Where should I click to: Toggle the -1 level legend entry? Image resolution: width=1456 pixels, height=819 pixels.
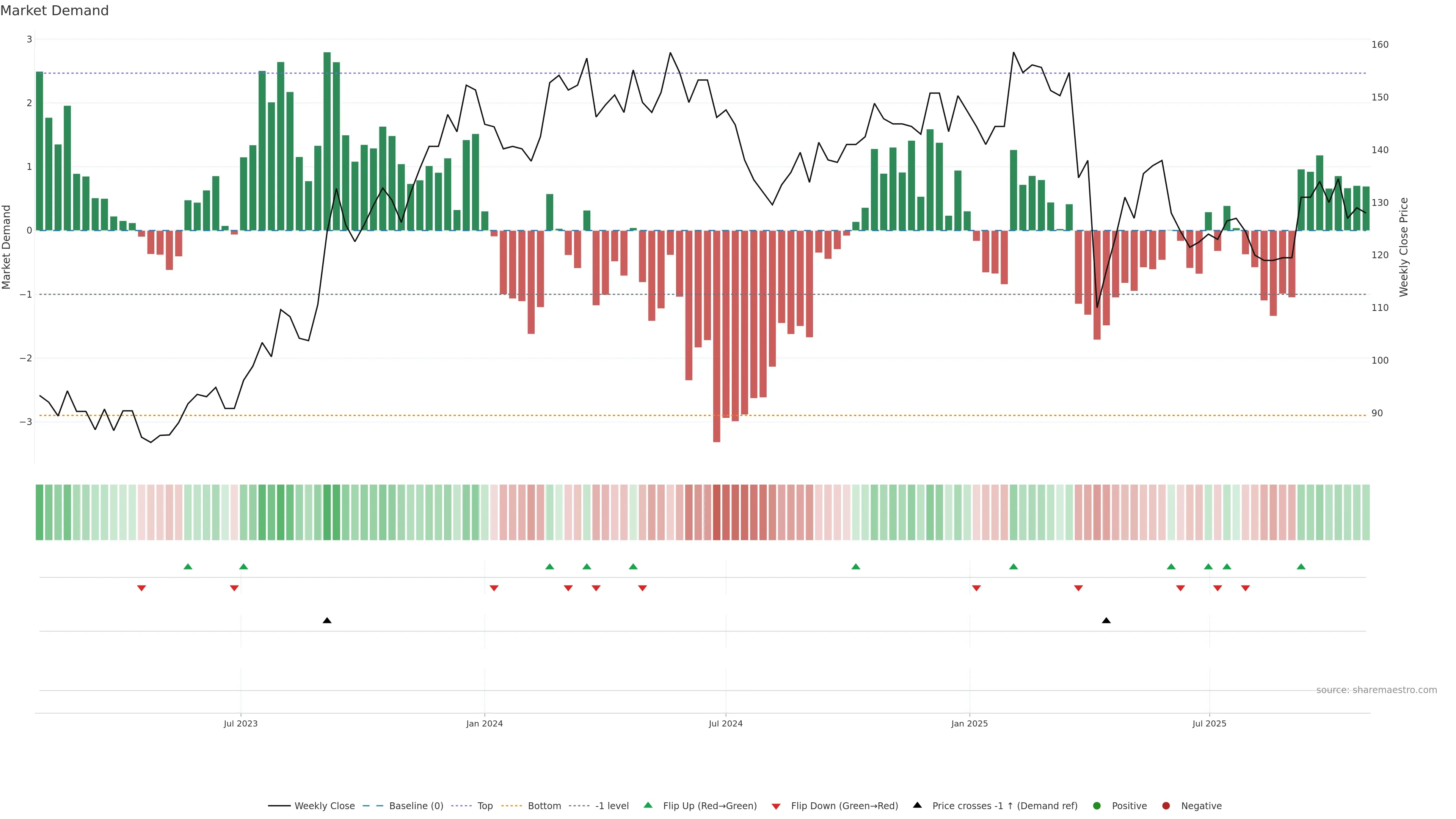coord(612,805)
